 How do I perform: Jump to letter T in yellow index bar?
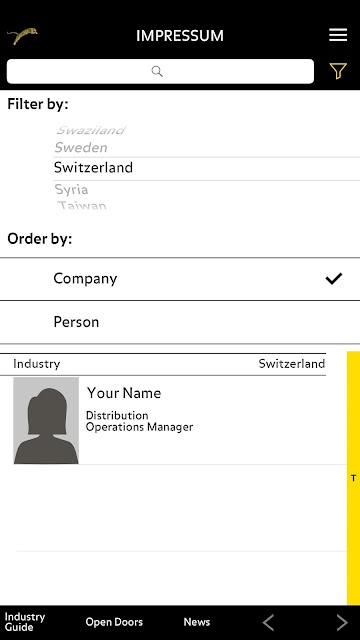click(353, 478)
